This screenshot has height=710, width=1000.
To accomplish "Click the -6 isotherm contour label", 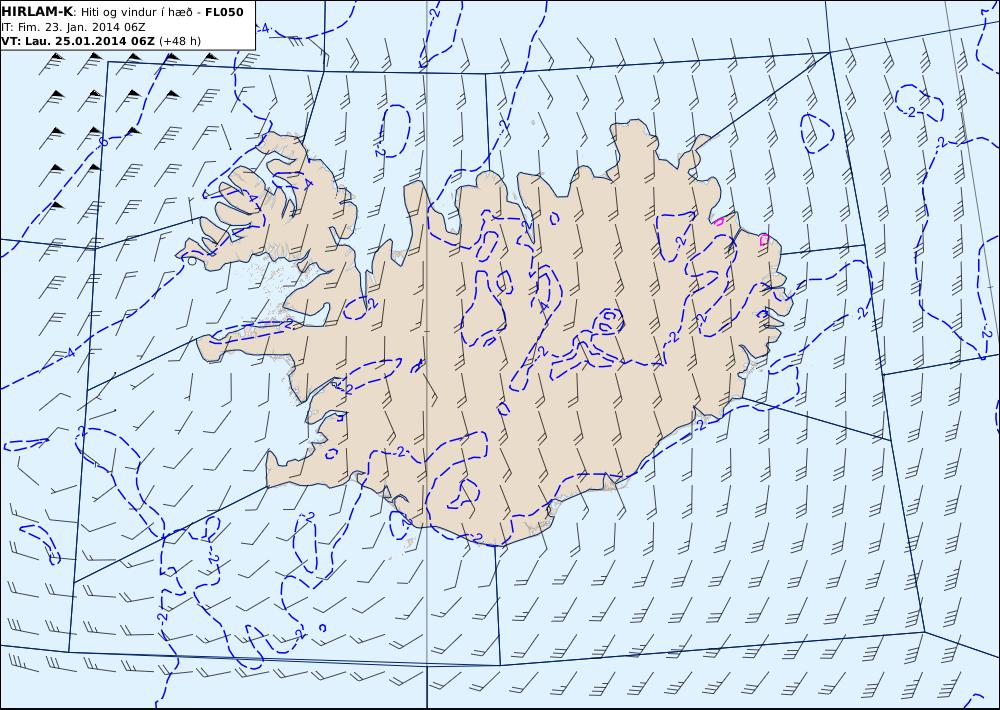I will [104, 142].
